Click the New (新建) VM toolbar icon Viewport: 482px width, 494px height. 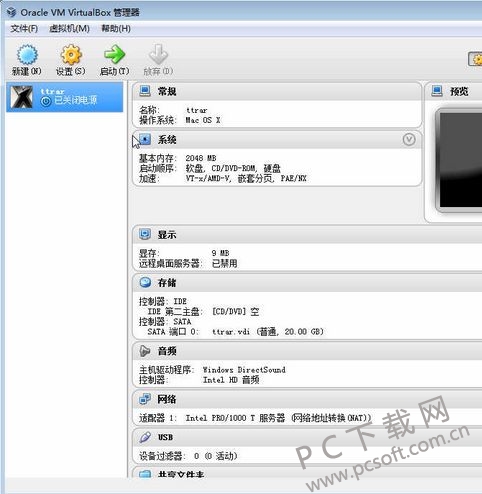coord(27,55)
